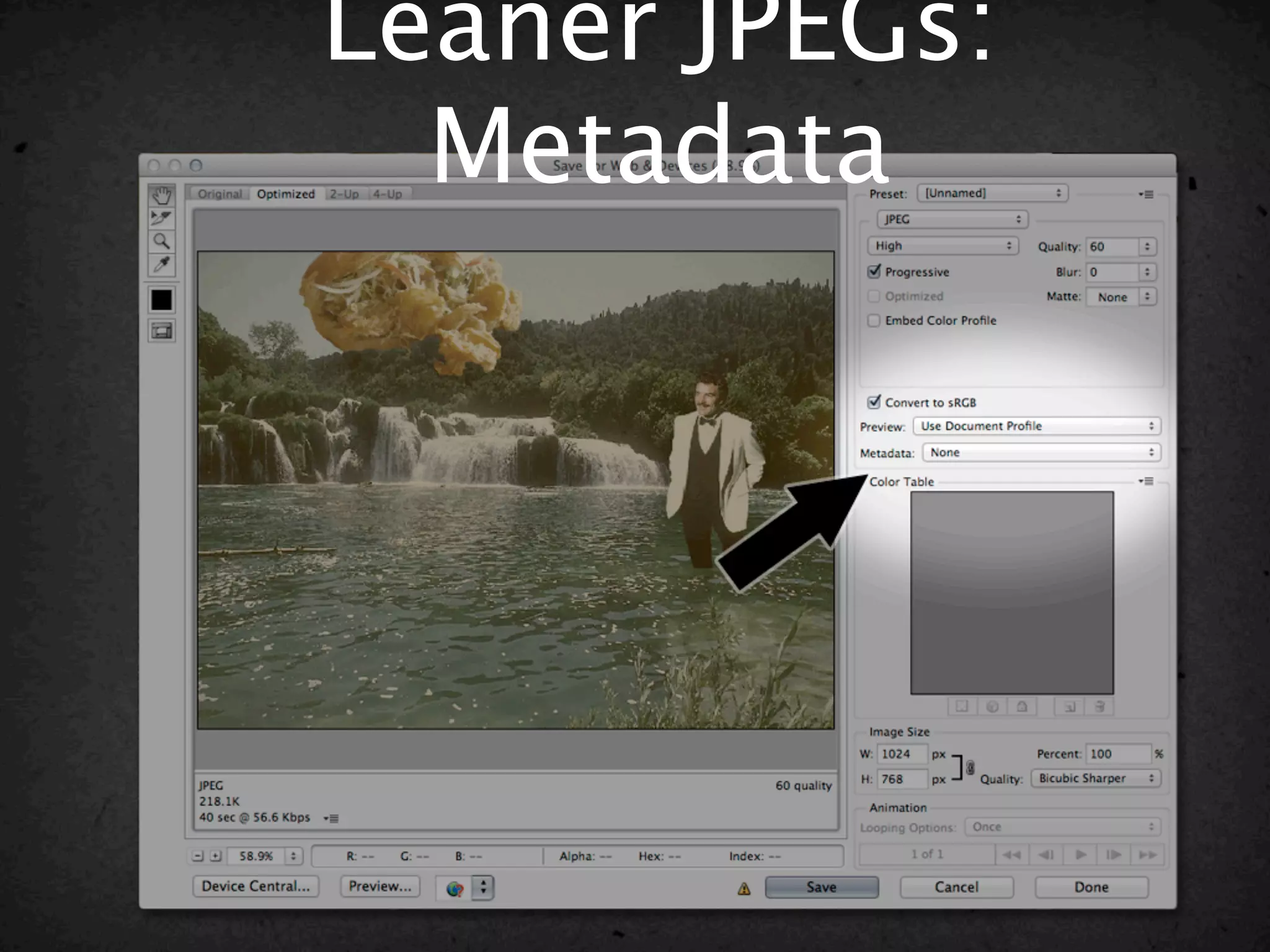Click the warning triangle icon
1270x952 pixels.
click(x=744, y=889)
